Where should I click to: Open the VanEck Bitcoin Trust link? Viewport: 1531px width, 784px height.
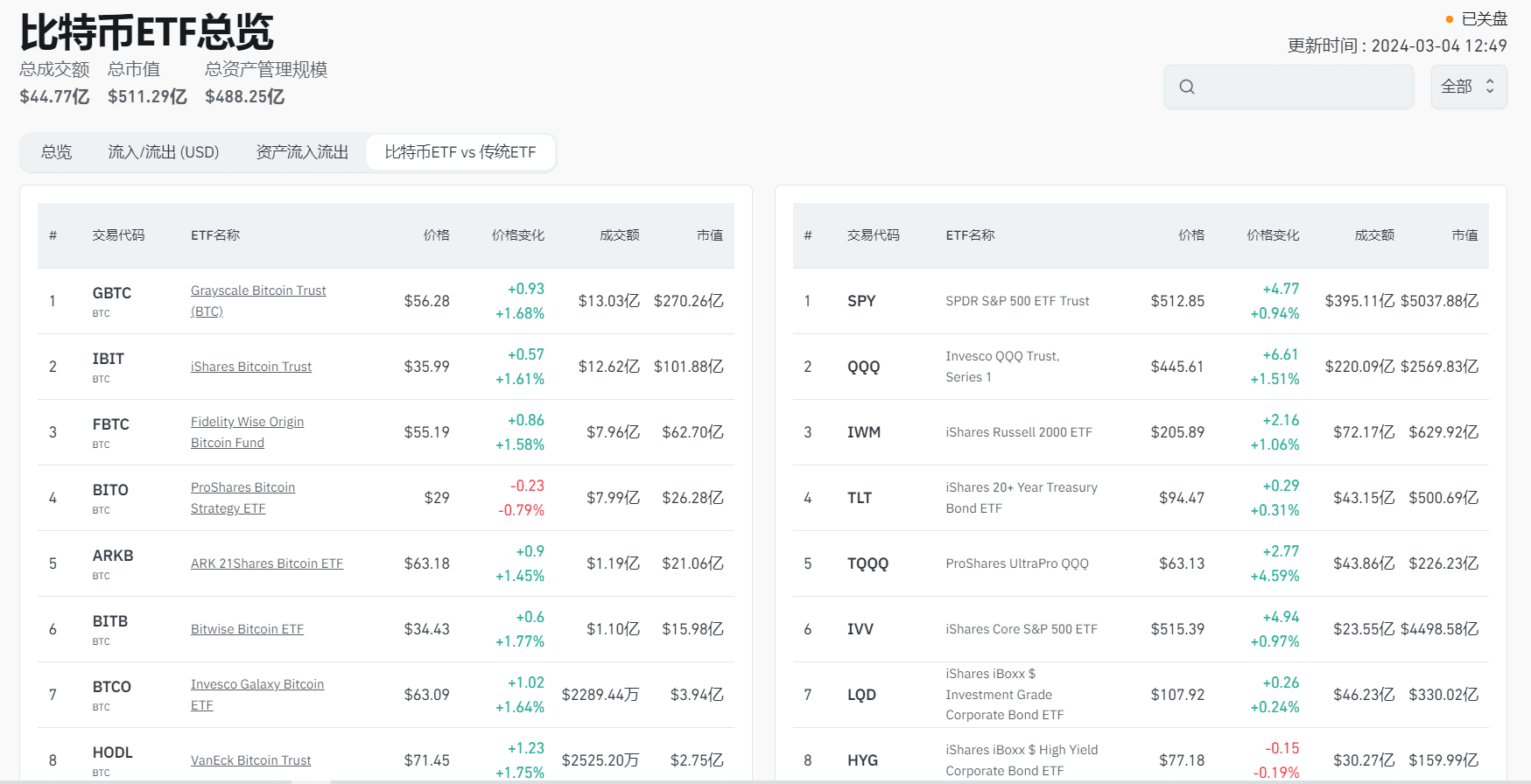coord(251,760)
